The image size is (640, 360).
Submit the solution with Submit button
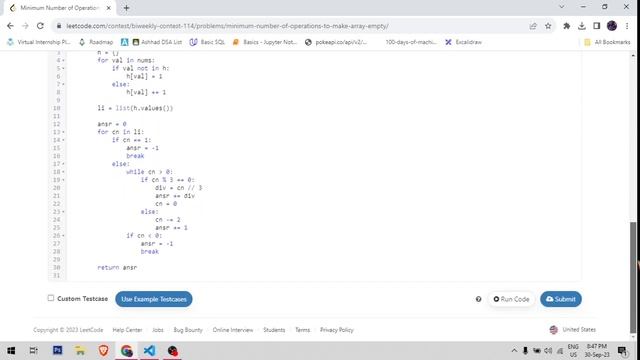coord(561,299)
